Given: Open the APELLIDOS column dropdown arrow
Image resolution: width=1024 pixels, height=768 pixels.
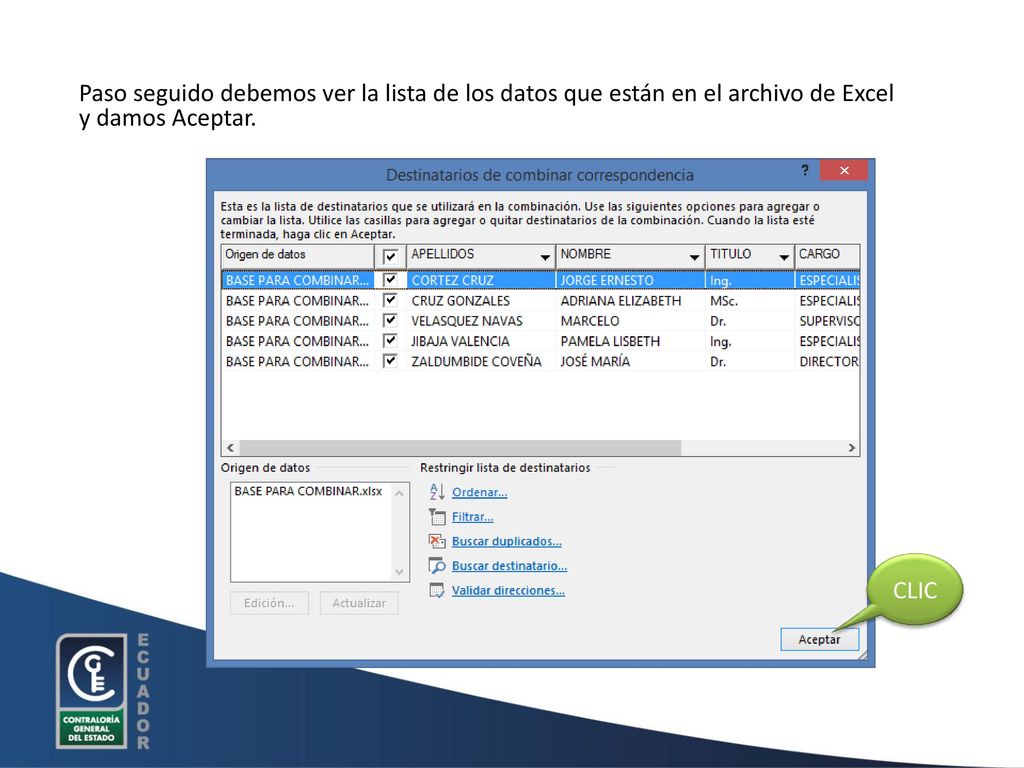Looking at the screenshot, I should [545, 257].
